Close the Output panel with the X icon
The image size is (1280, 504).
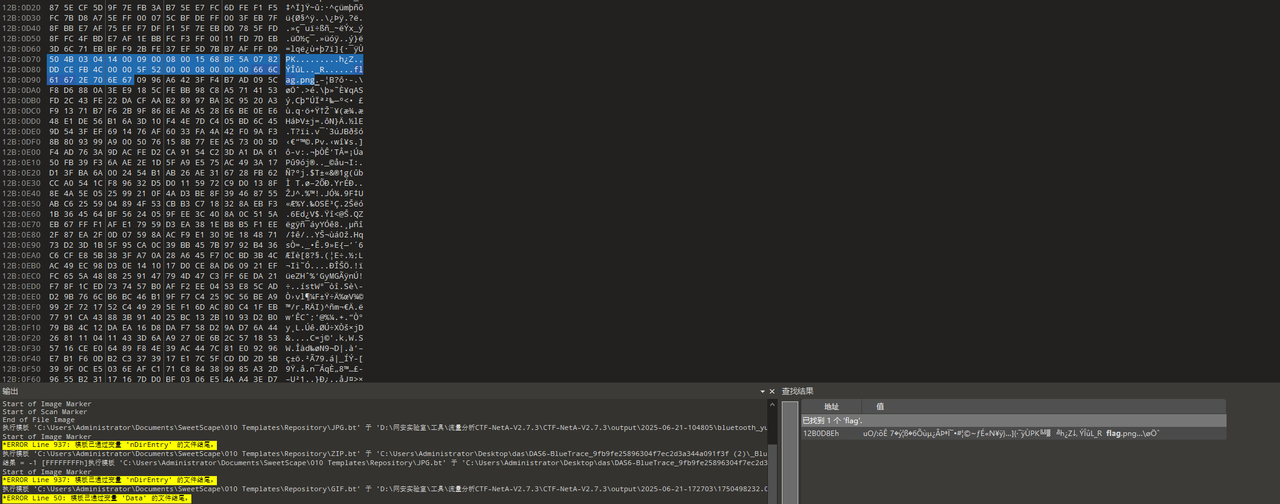pyautogui.click(x=771, y=392)
